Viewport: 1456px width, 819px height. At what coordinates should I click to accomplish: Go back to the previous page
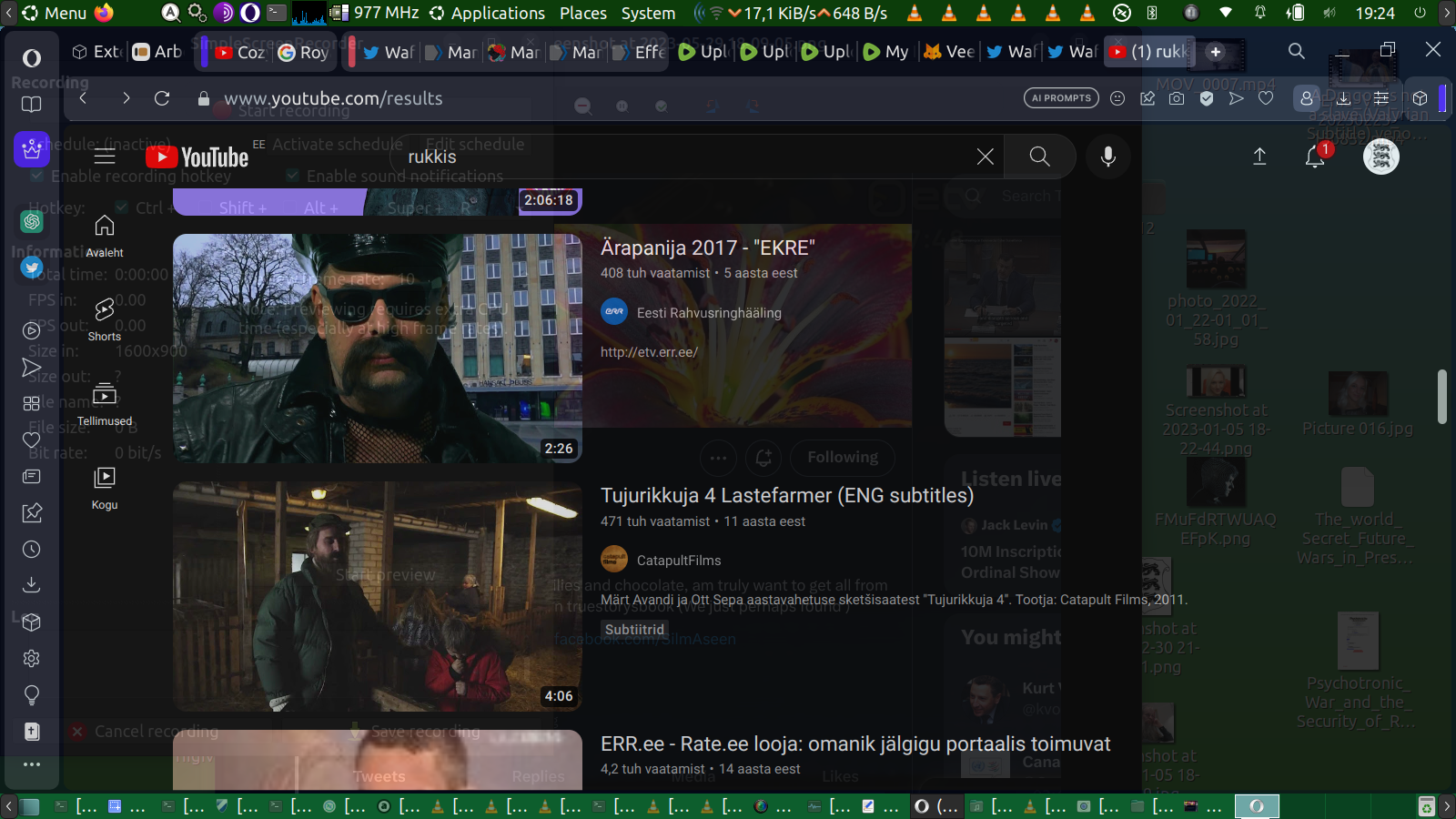tap(83, 98)
